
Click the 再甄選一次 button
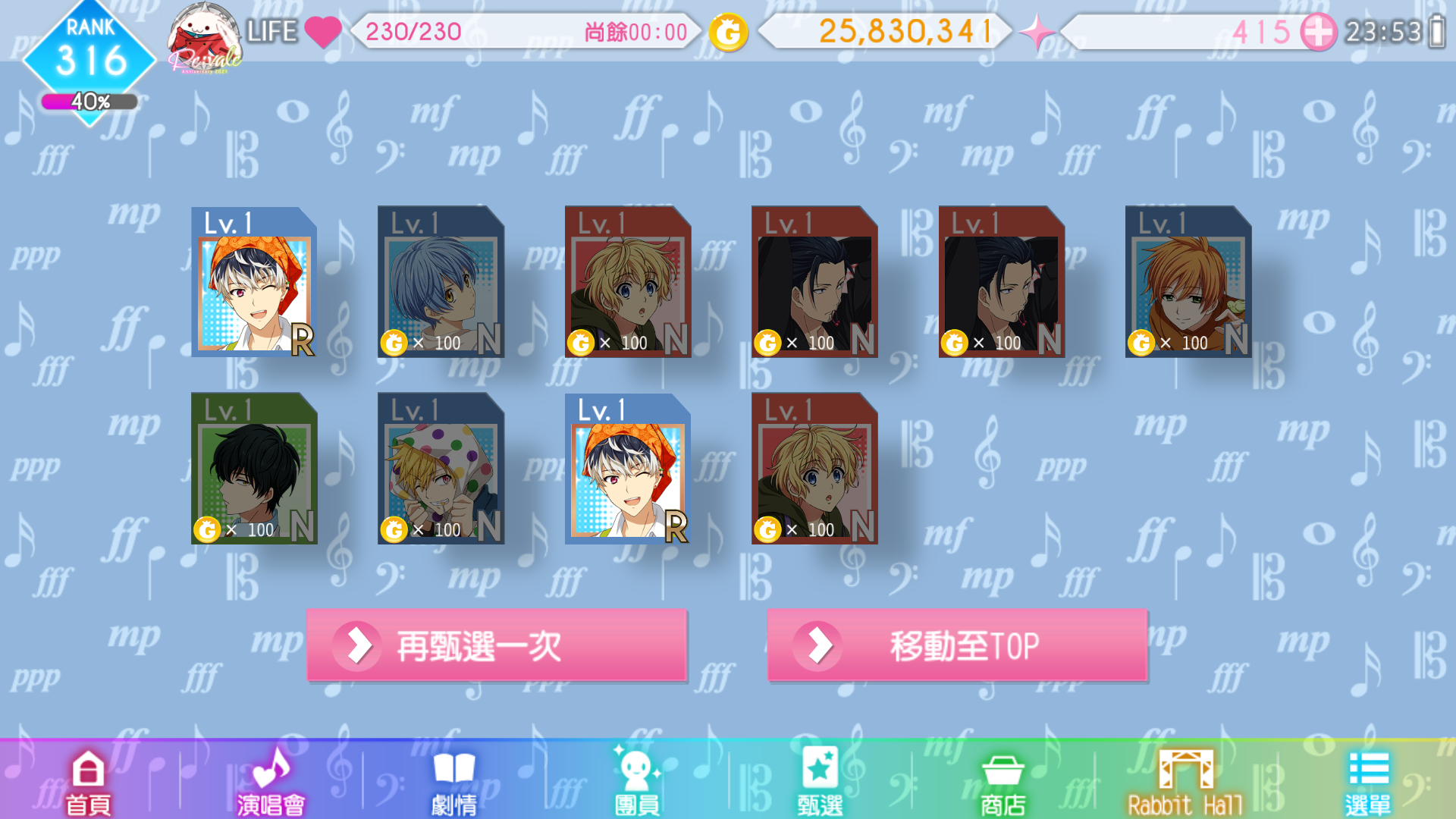[497, 645]
